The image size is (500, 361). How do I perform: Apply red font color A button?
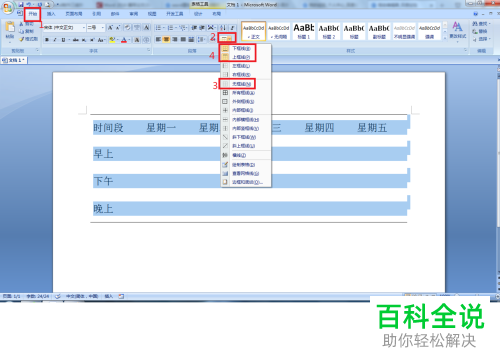tap(124, 40)
